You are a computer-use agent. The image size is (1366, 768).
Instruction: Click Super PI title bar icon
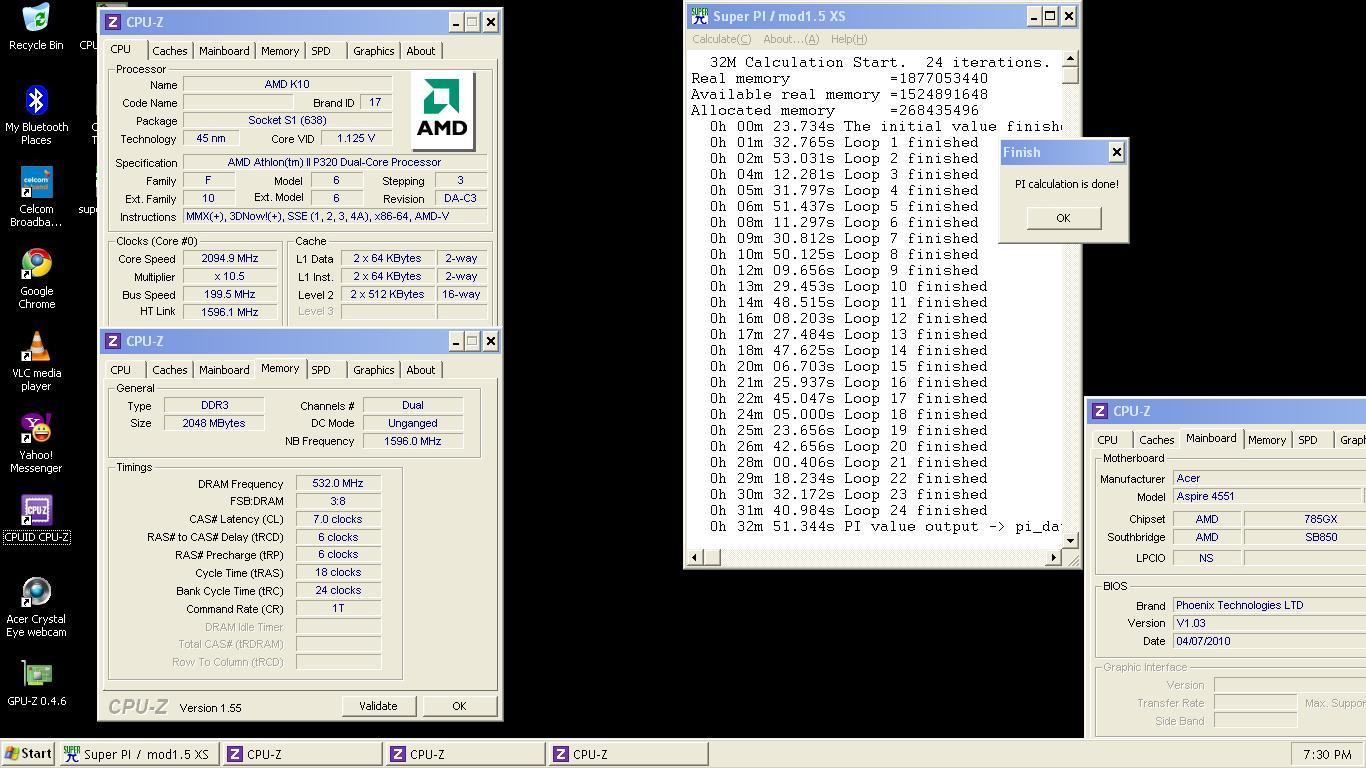(x=700, y=16)
